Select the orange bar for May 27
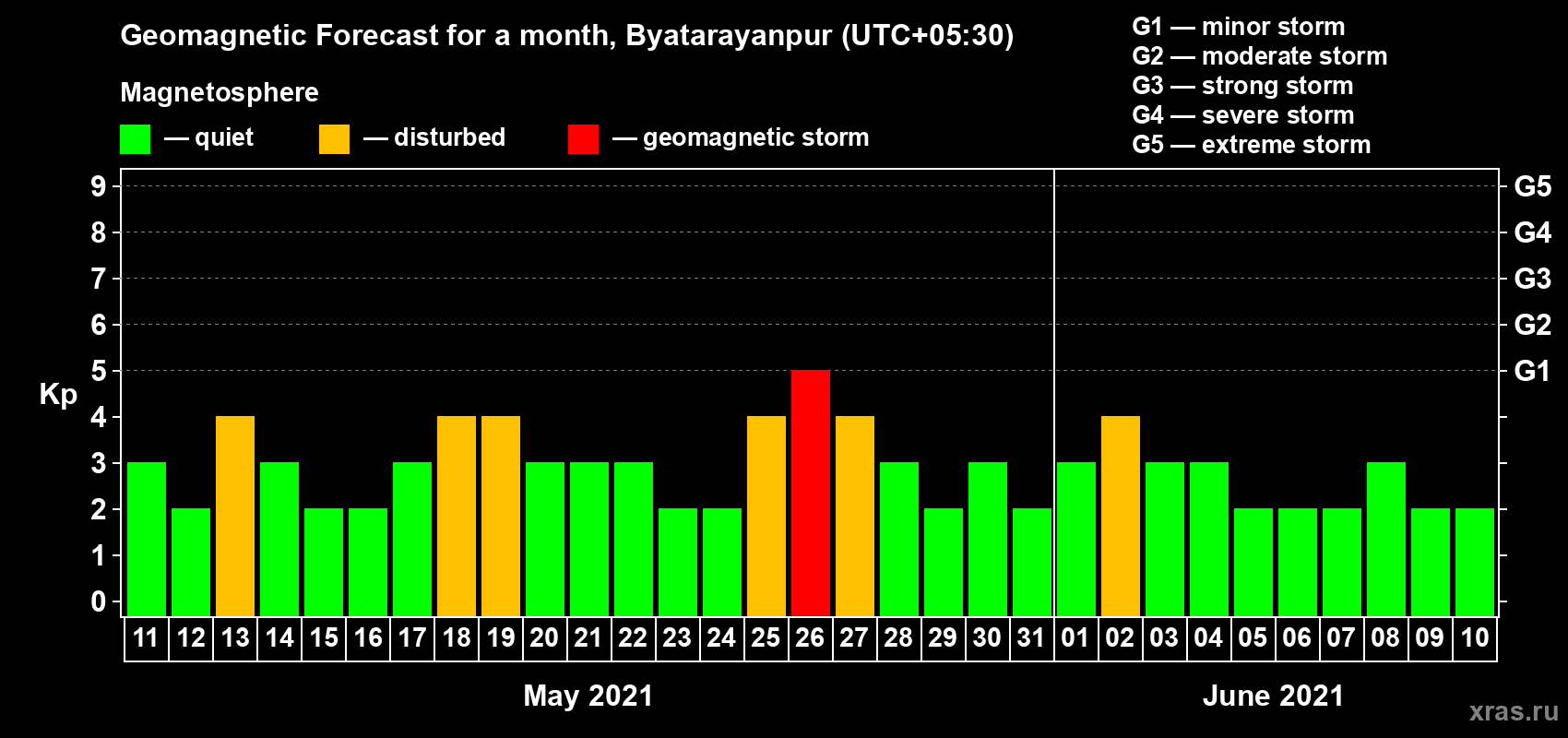 855,517
